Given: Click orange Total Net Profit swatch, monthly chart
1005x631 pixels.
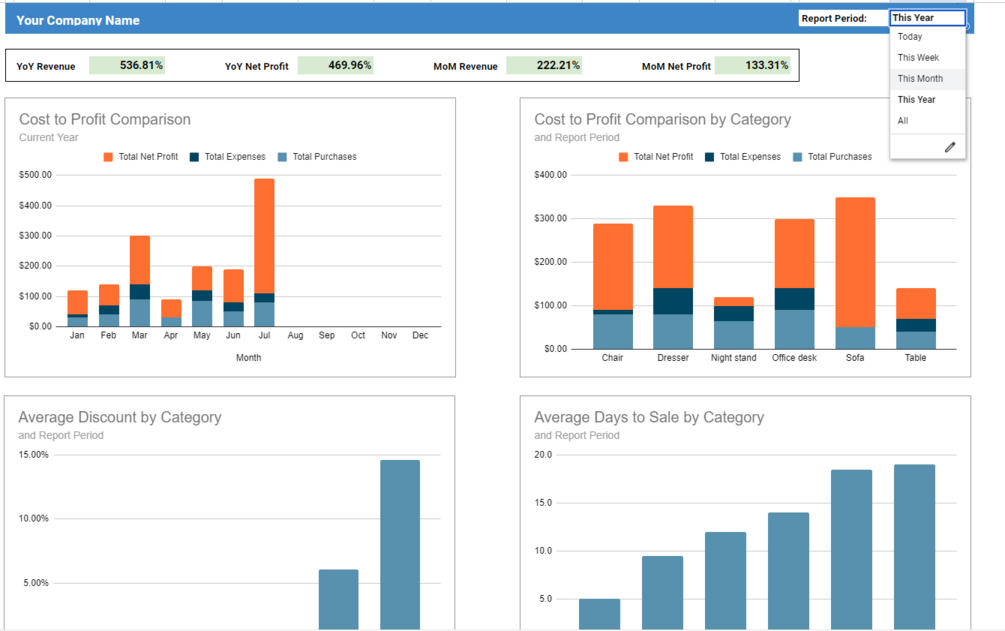Looking at the screenshot, I should (x=108, y=157).
